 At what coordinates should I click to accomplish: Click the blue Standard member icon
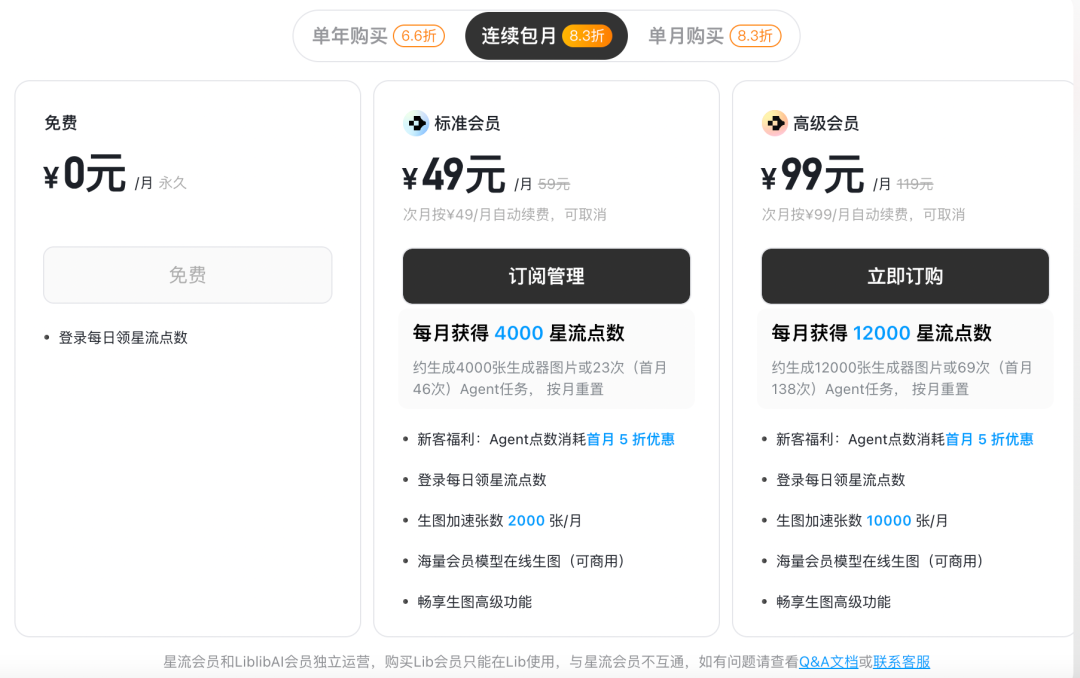(x=416, y=124)
